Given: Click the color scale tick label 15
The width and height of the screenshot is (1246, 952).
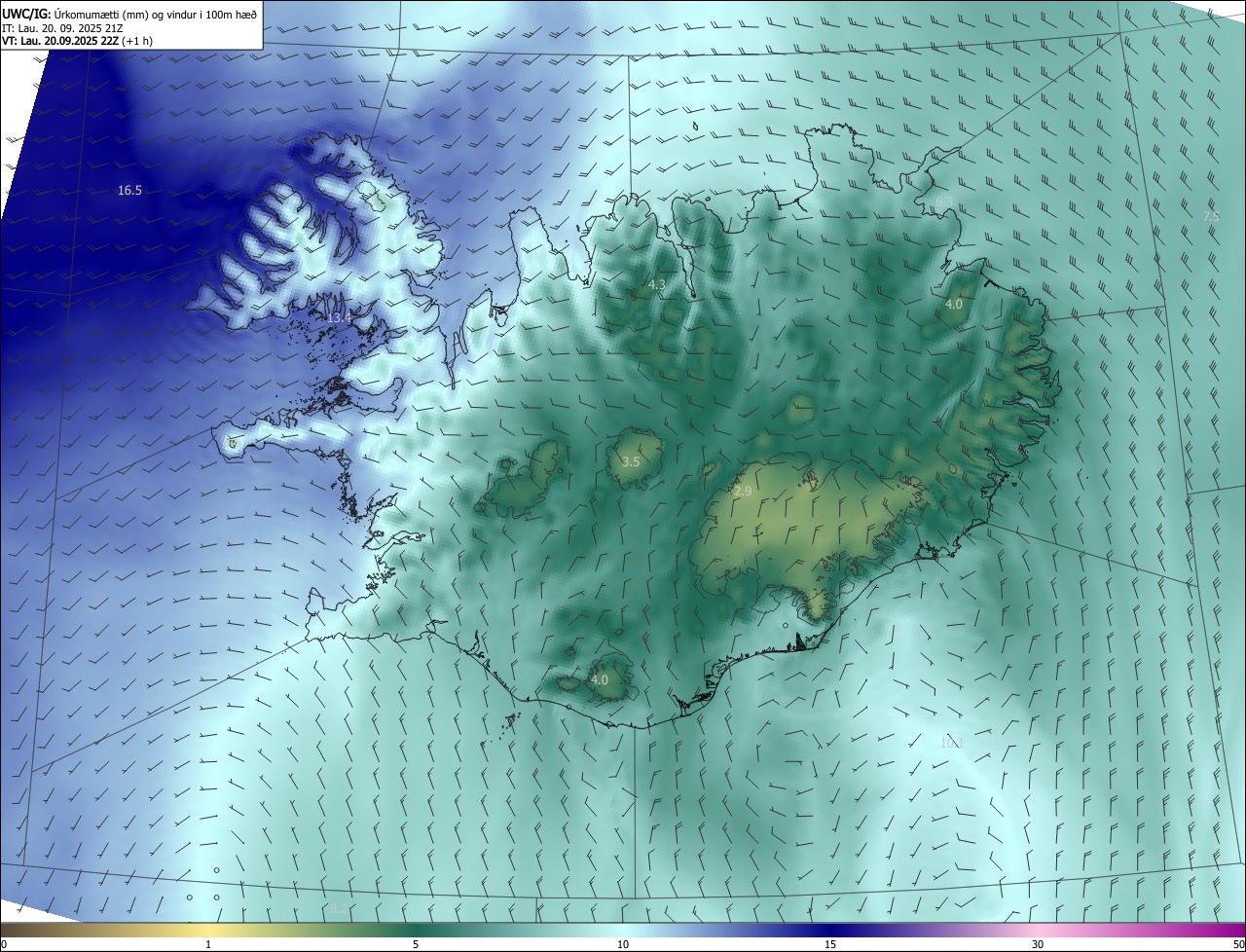Looking at the screenshot, I should click(830, 944).
